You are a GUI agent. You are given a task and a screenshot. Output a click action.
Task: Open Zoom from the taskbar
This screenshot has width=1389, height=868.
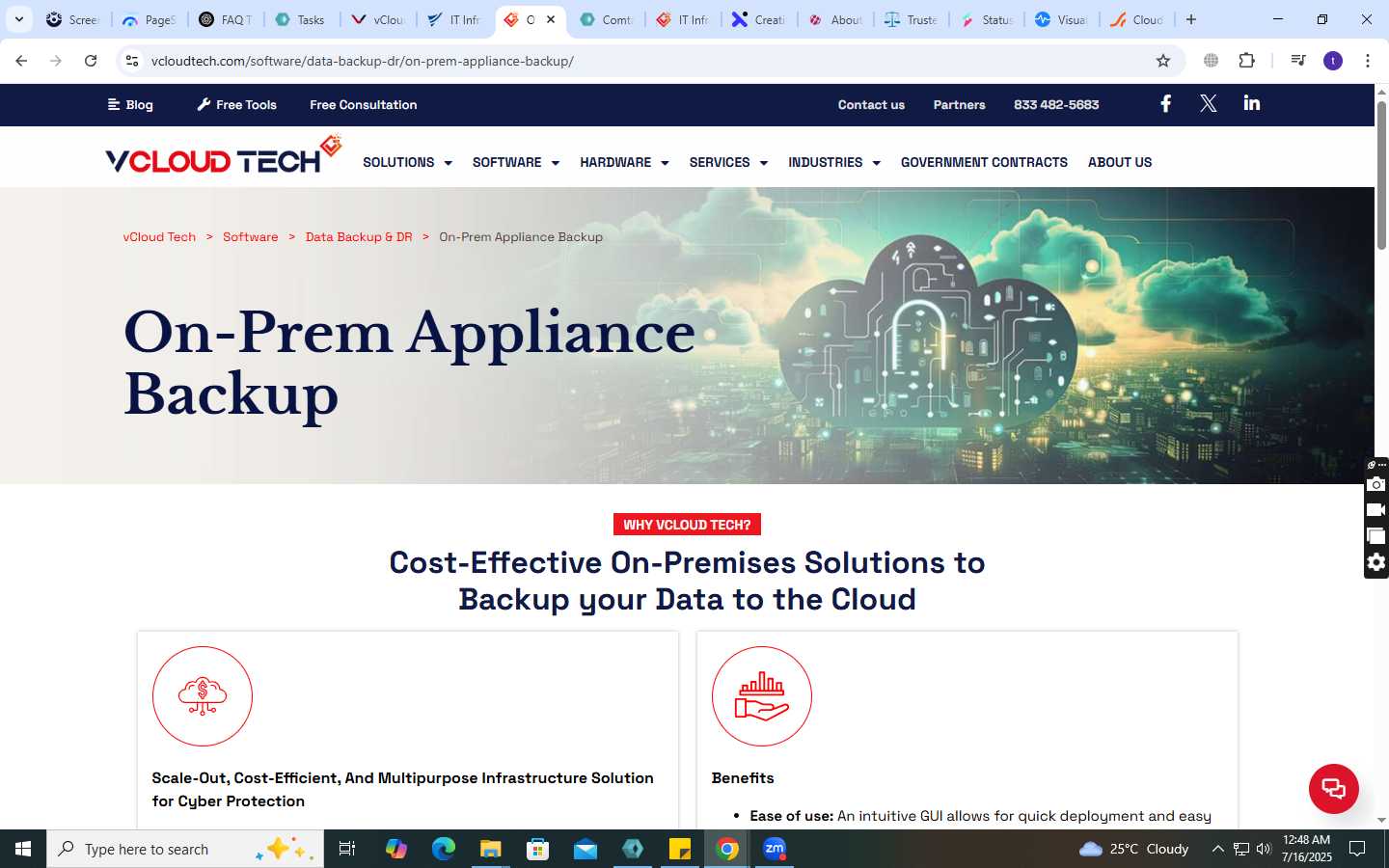tap(775, 849)
